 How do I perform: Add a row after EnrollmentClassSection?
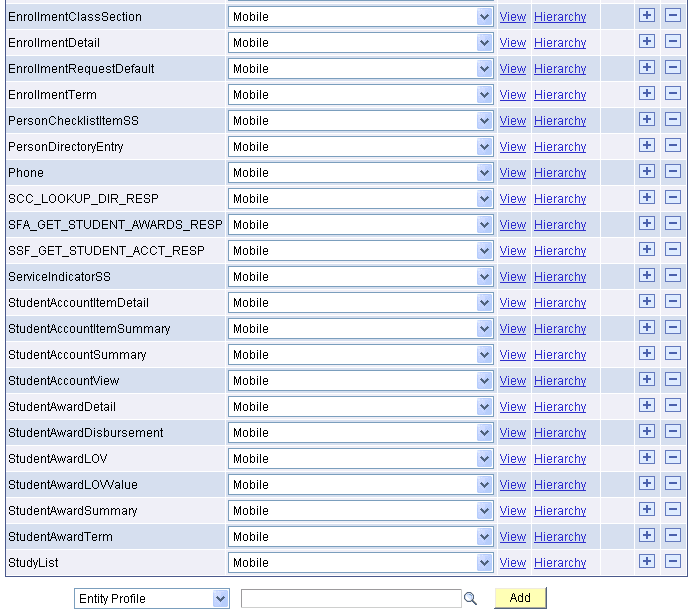pos(647,15)
